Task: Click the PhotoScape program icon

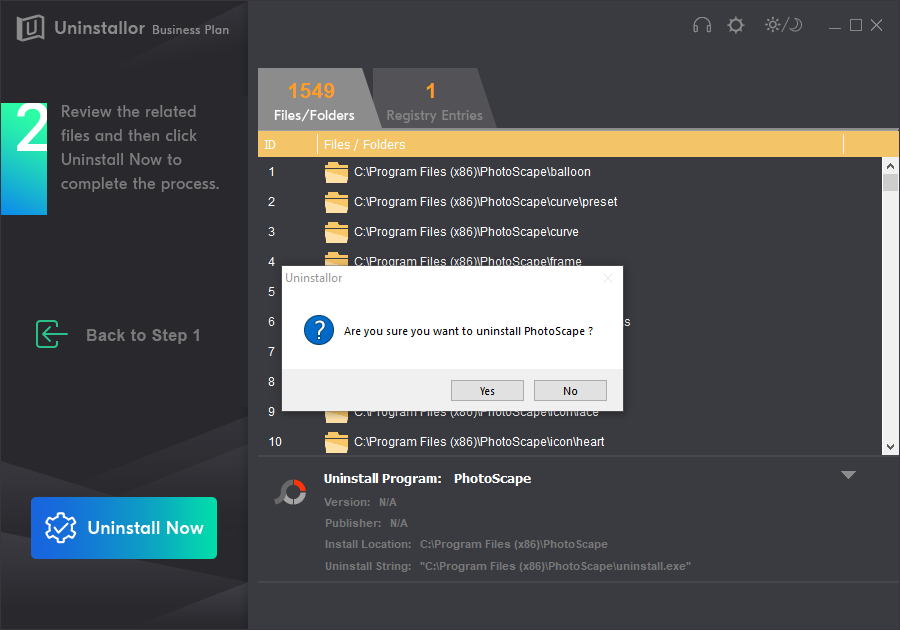Action: pyautogui.click(x=291, y=492)
